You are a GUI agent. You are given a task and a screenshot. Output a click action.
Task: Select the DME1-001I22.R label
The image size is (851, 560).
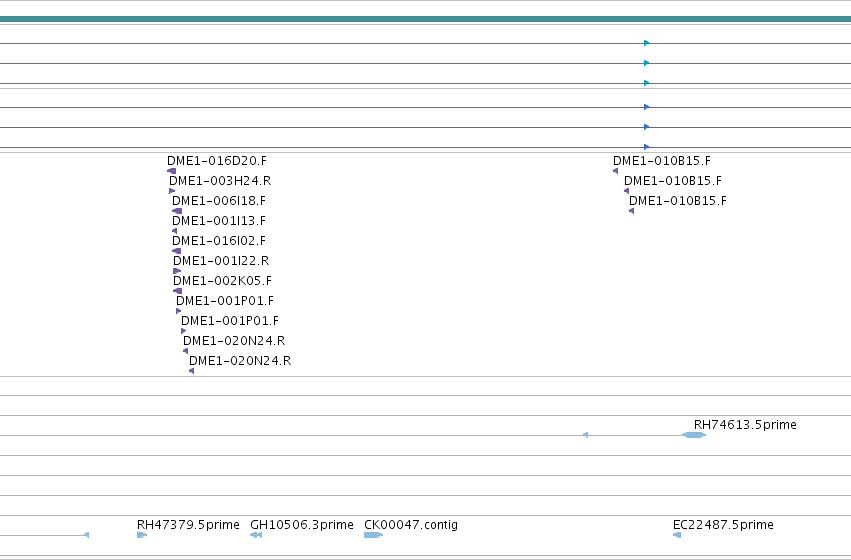tap(221, 261)
